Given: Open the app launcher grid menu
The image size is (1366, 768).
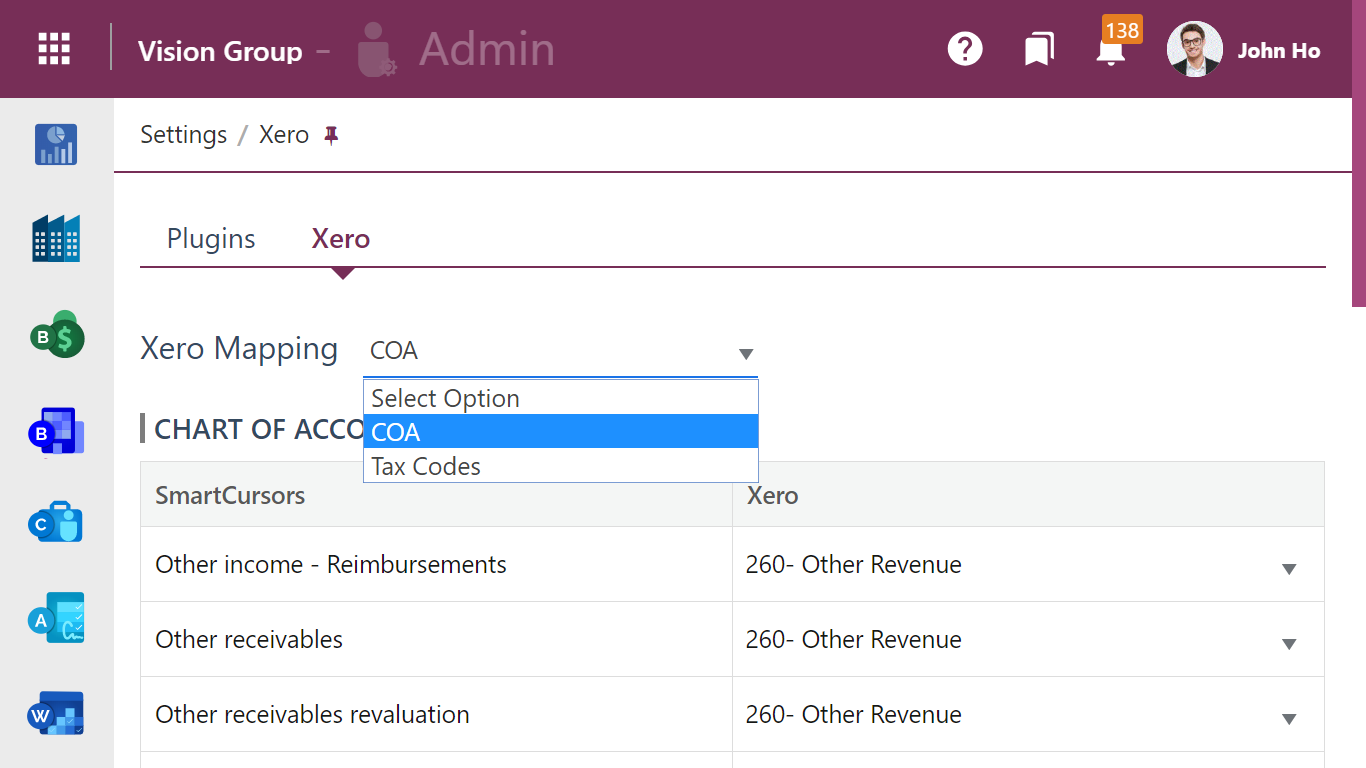Looking at the screenshot, I should click(x=54, y=49).
